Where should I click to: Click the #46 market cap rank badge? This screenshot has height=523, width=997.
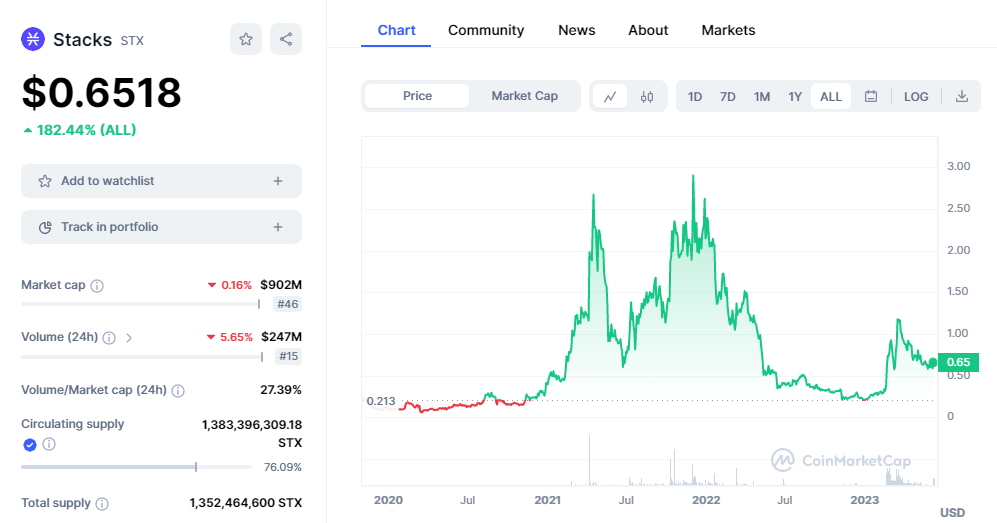tap(287, 304)
